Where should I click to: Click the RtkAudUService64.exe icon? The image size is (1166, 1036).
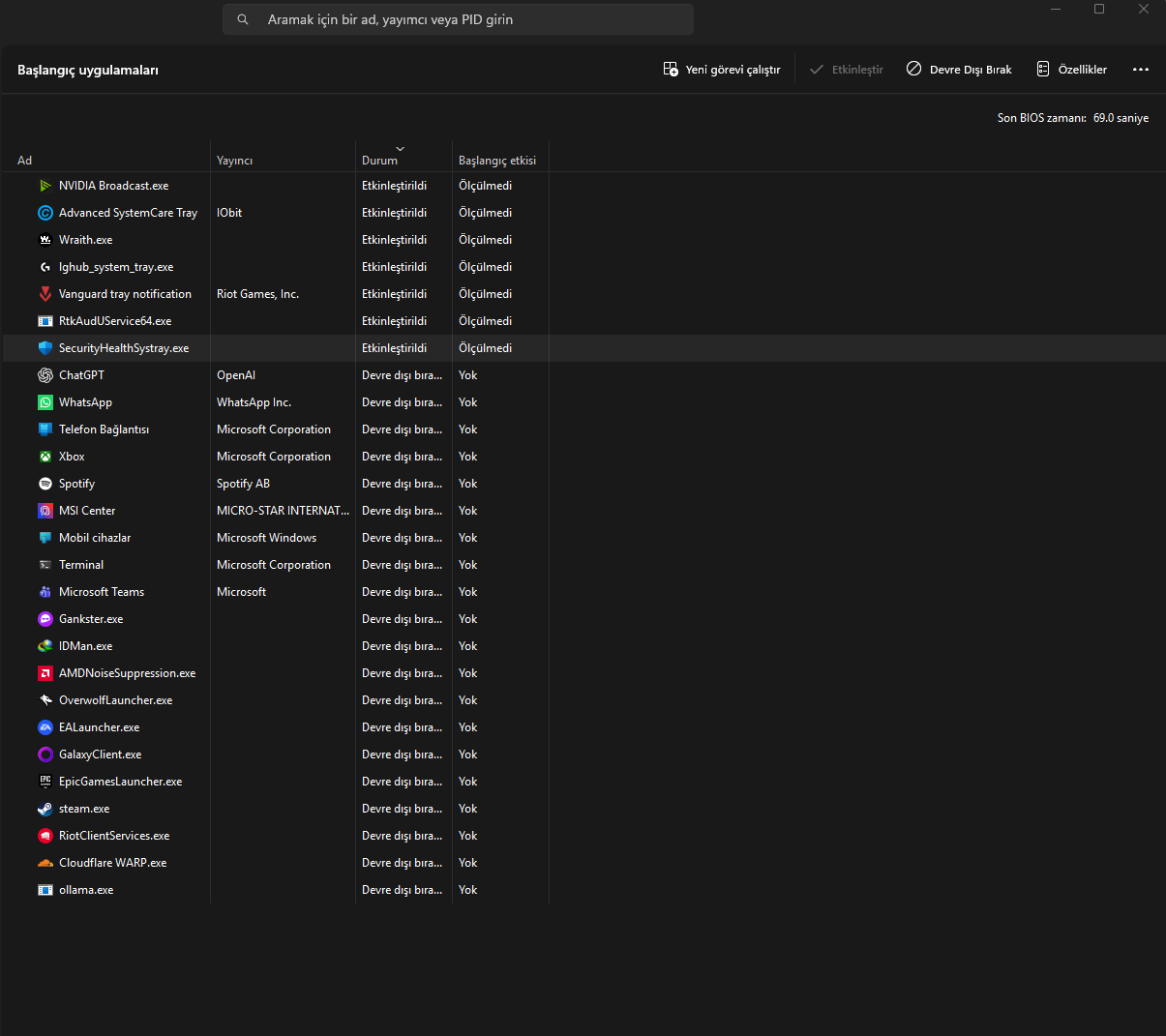[45, 321]
